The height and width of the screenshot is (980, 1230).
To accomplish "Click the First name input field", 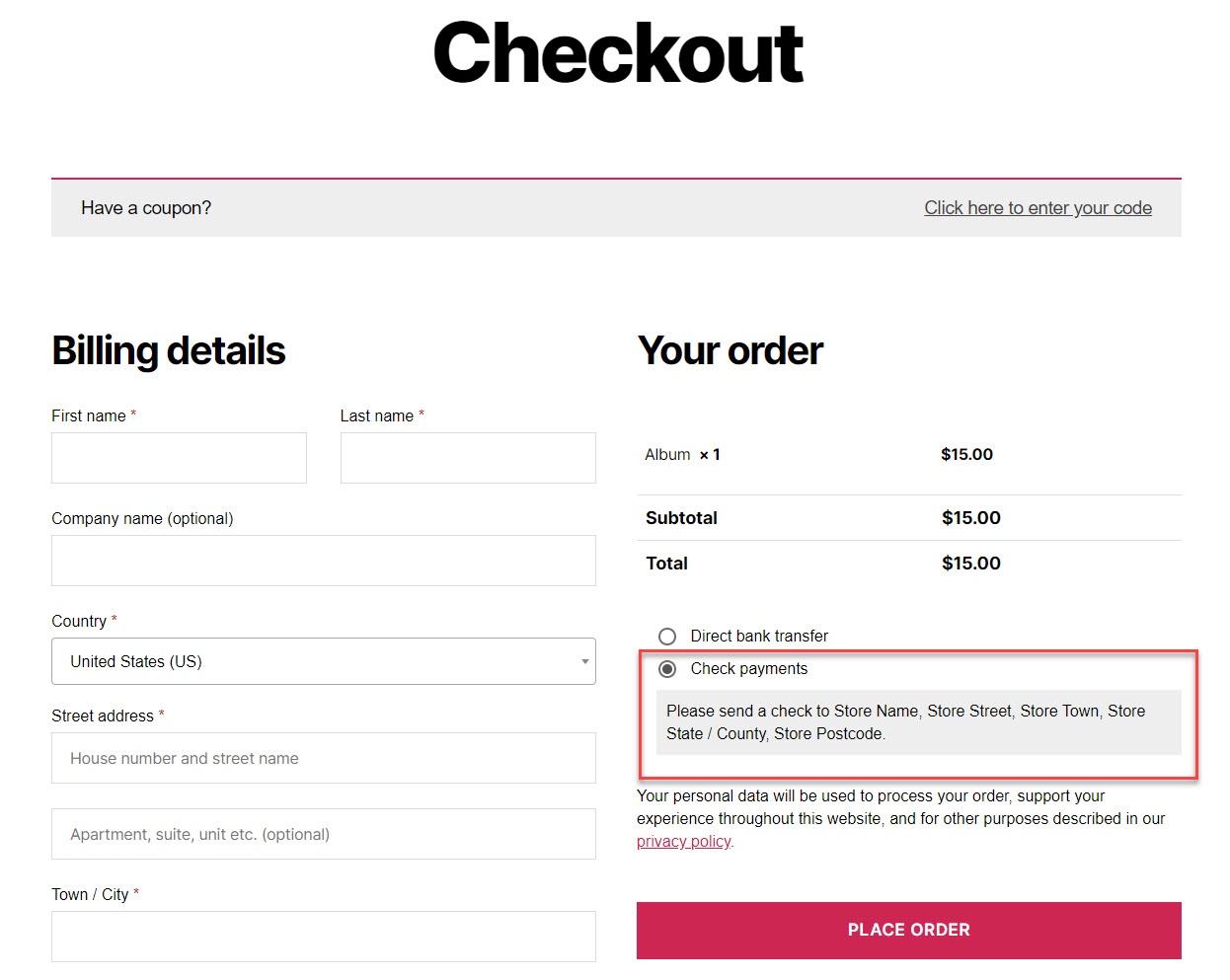I will tap(179, 458).
